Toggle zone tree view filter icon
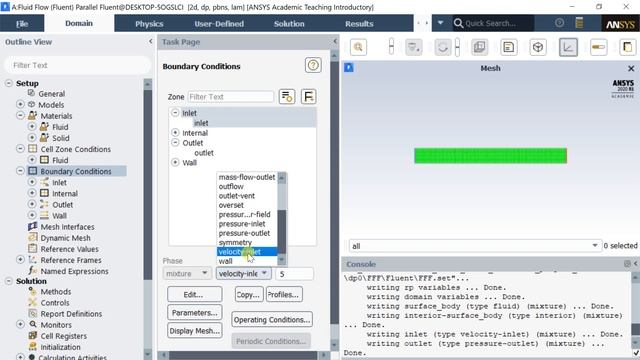The height and width of the screenshot is (360, 640). (x=287, y=97)
